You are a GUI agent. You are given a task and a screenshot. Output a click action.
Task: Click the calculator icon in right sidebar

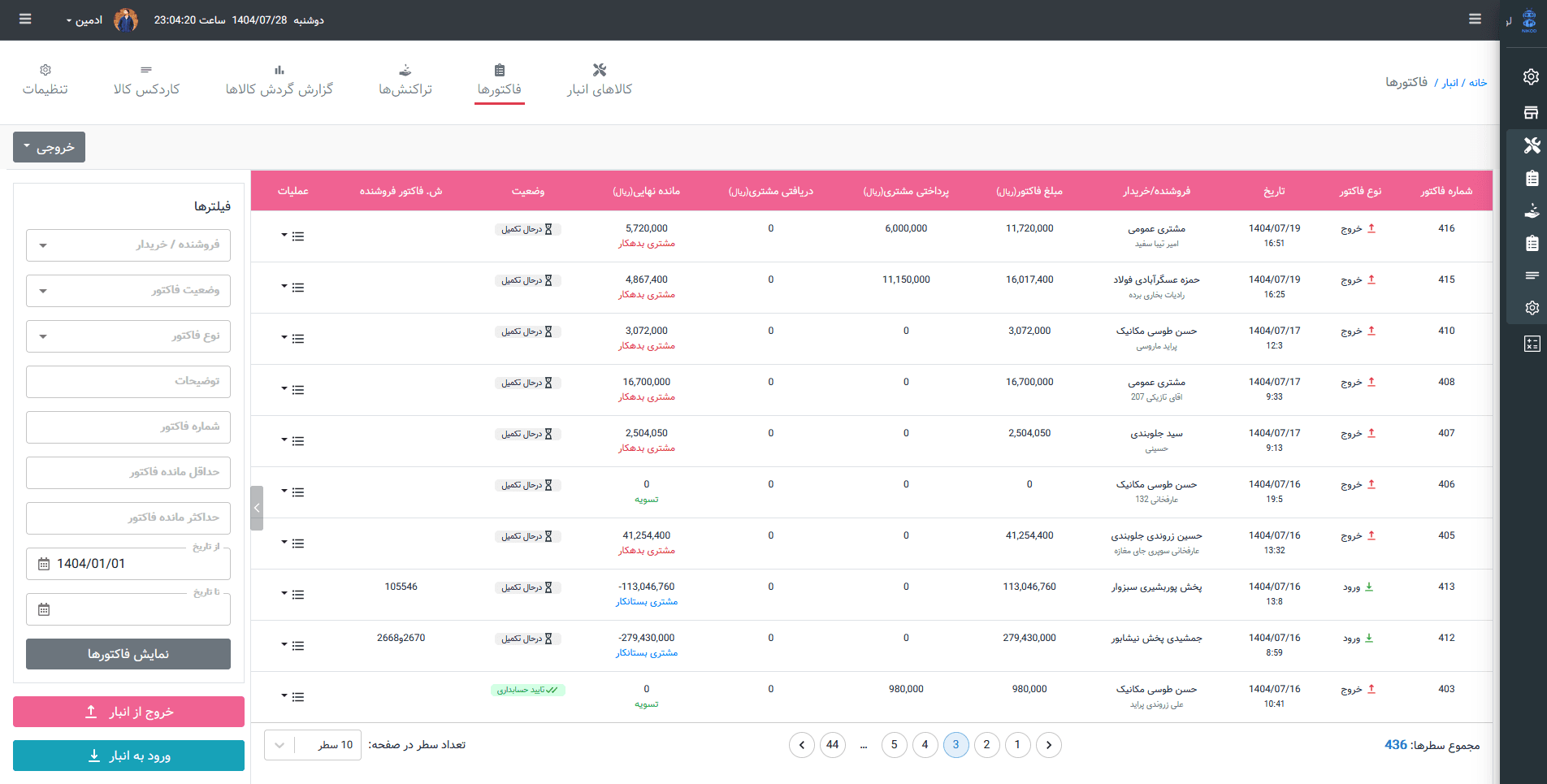[1532, 344]
